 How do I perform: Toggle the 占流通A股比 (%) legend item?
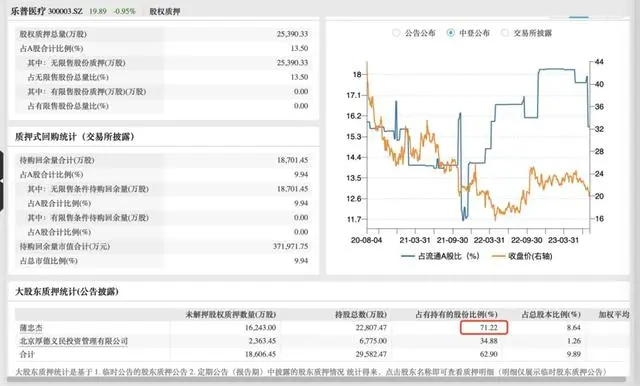pos(440,256)
